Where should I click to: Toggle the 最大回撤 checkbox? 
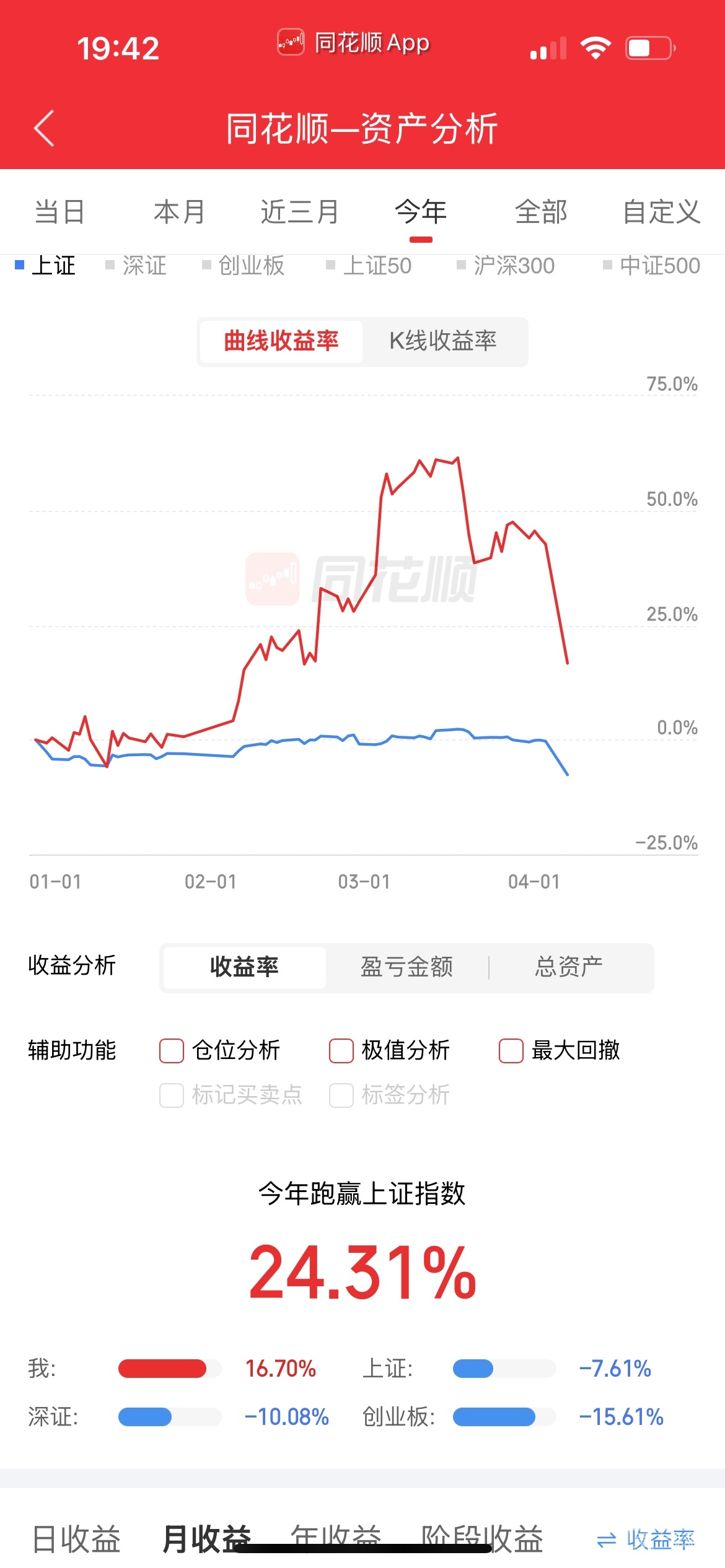pos(511,1050)
